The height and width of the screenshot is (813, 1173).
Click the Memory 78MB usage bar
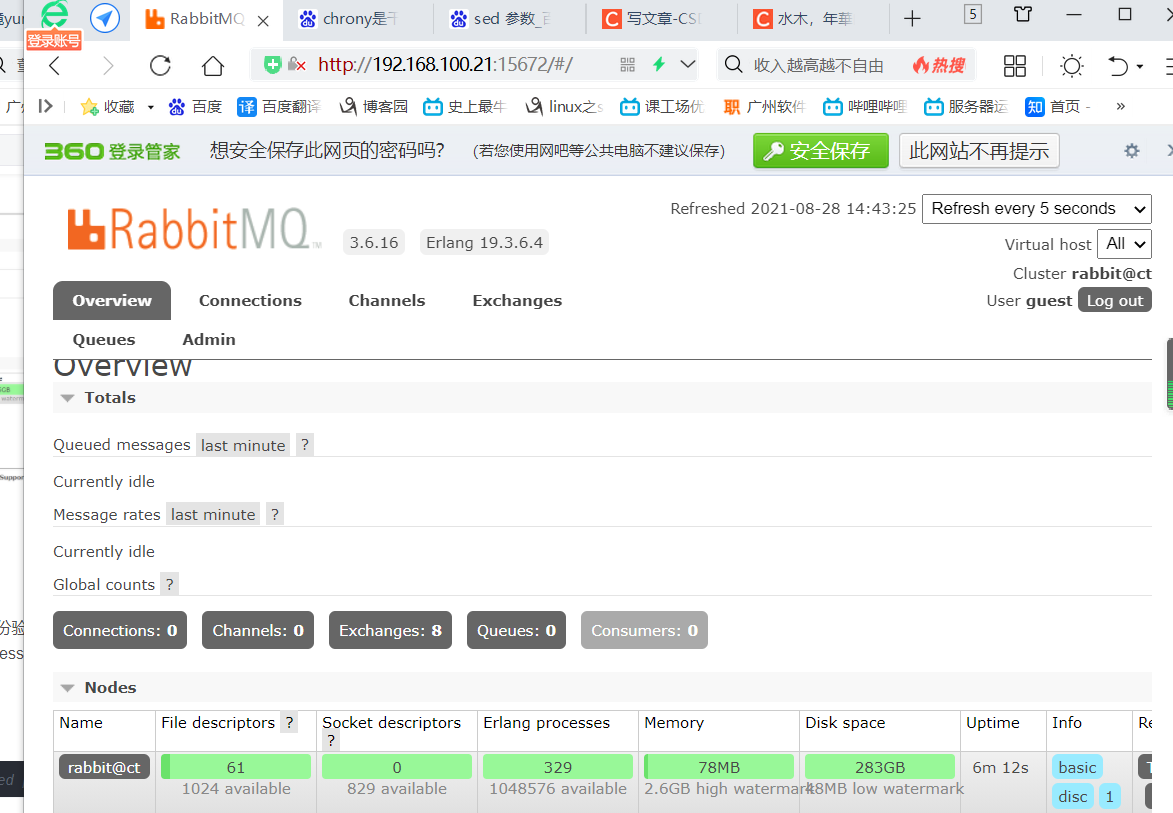click(719, 767)
